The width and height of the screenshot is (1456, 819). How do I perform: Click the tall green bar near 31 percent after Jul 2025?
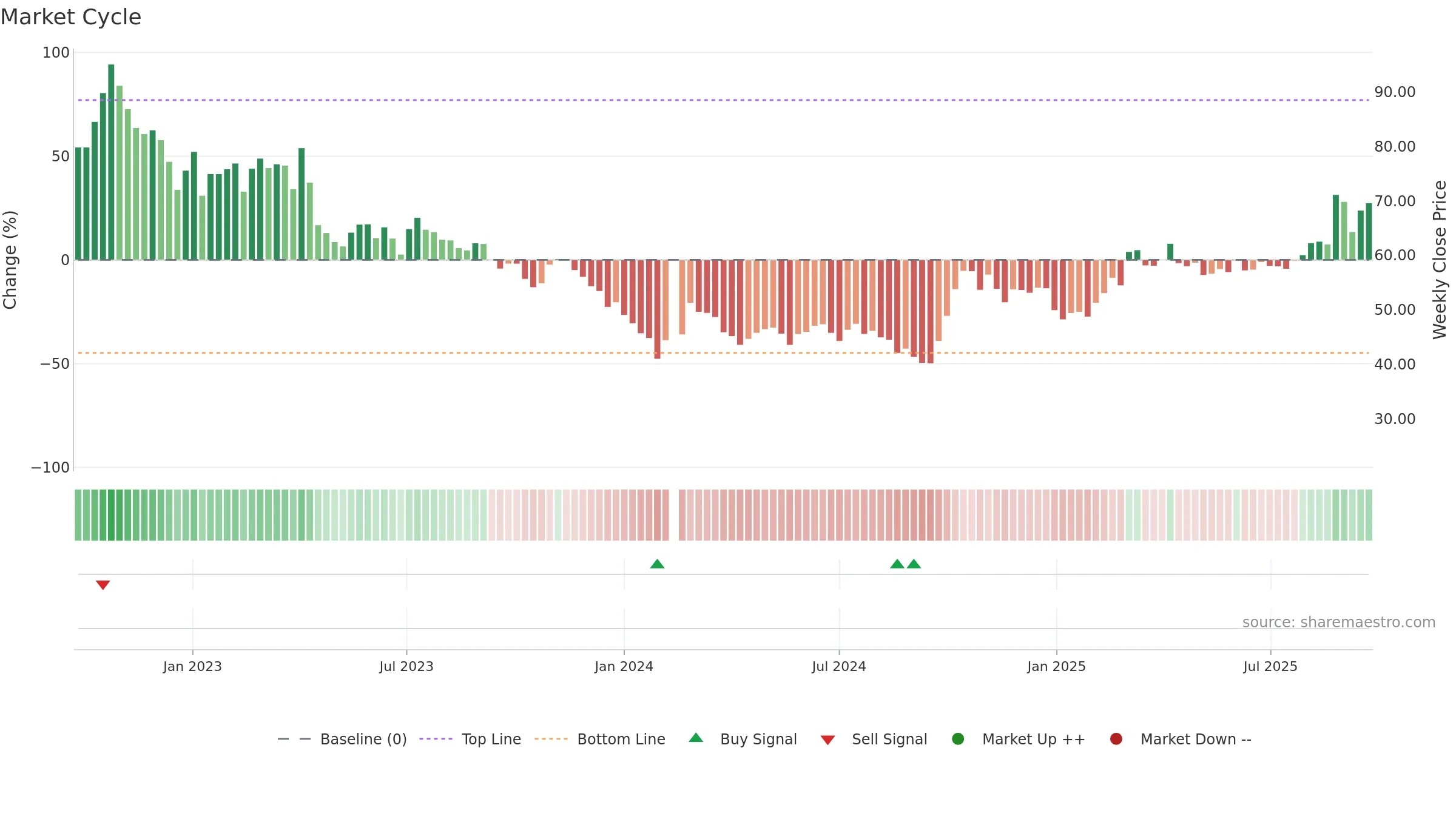coord(1336,227)
